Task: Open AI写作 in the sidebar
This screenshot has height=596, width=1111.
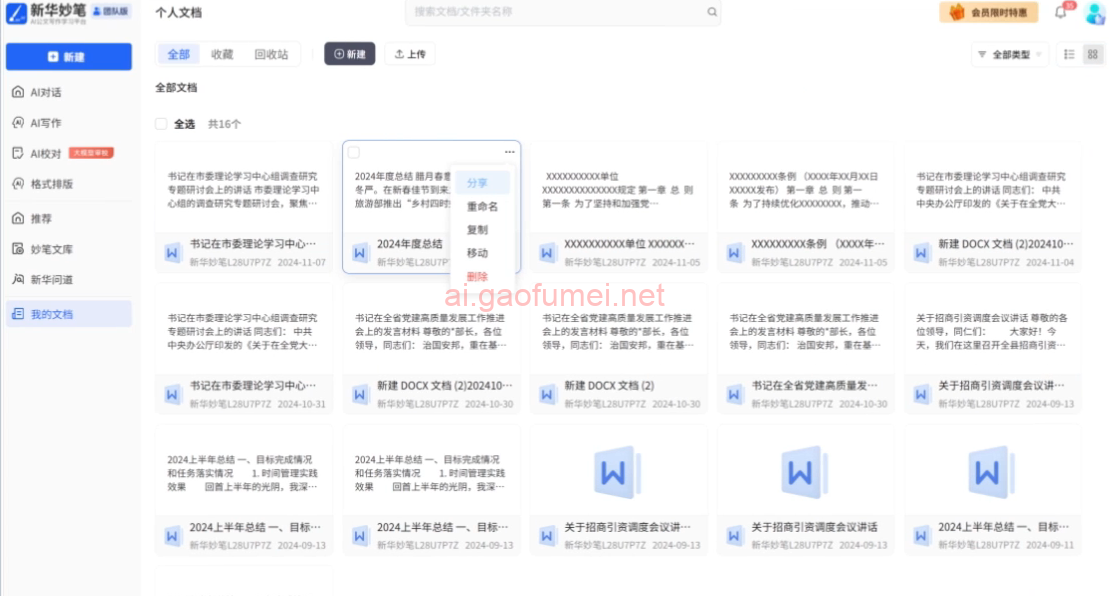Action: 45,123
